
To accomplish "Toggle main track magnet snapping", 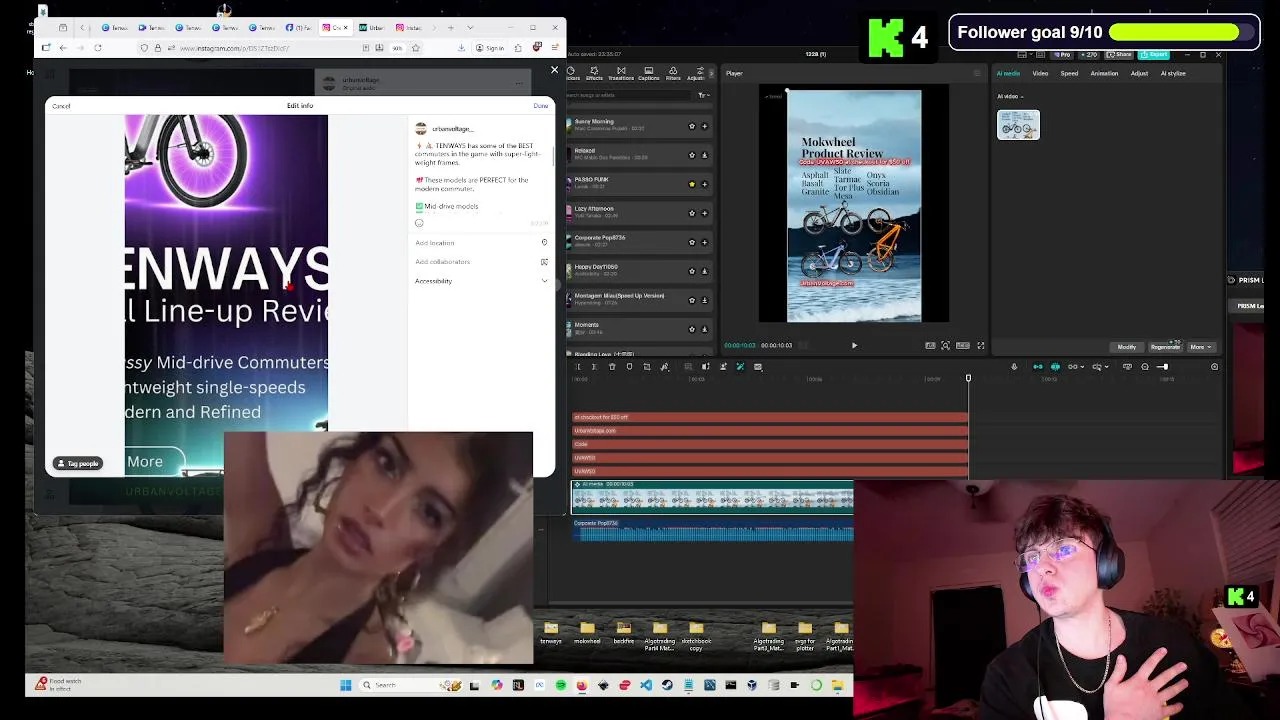I will [x=1037, y=367].
